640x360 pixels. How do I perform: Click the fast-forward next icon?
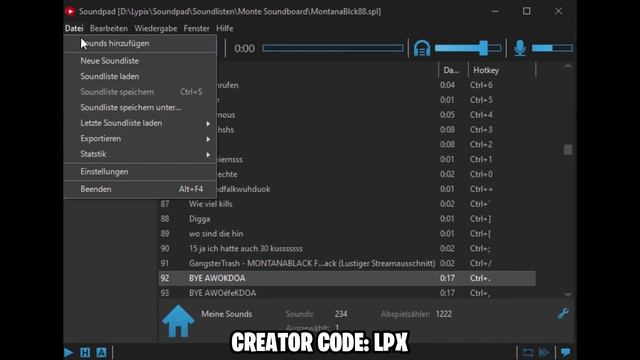544,353
